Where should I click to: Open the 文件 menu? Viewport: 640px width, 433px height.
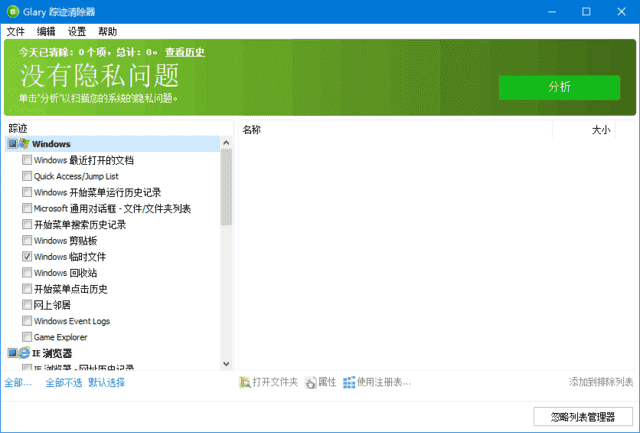coord(15,32)
